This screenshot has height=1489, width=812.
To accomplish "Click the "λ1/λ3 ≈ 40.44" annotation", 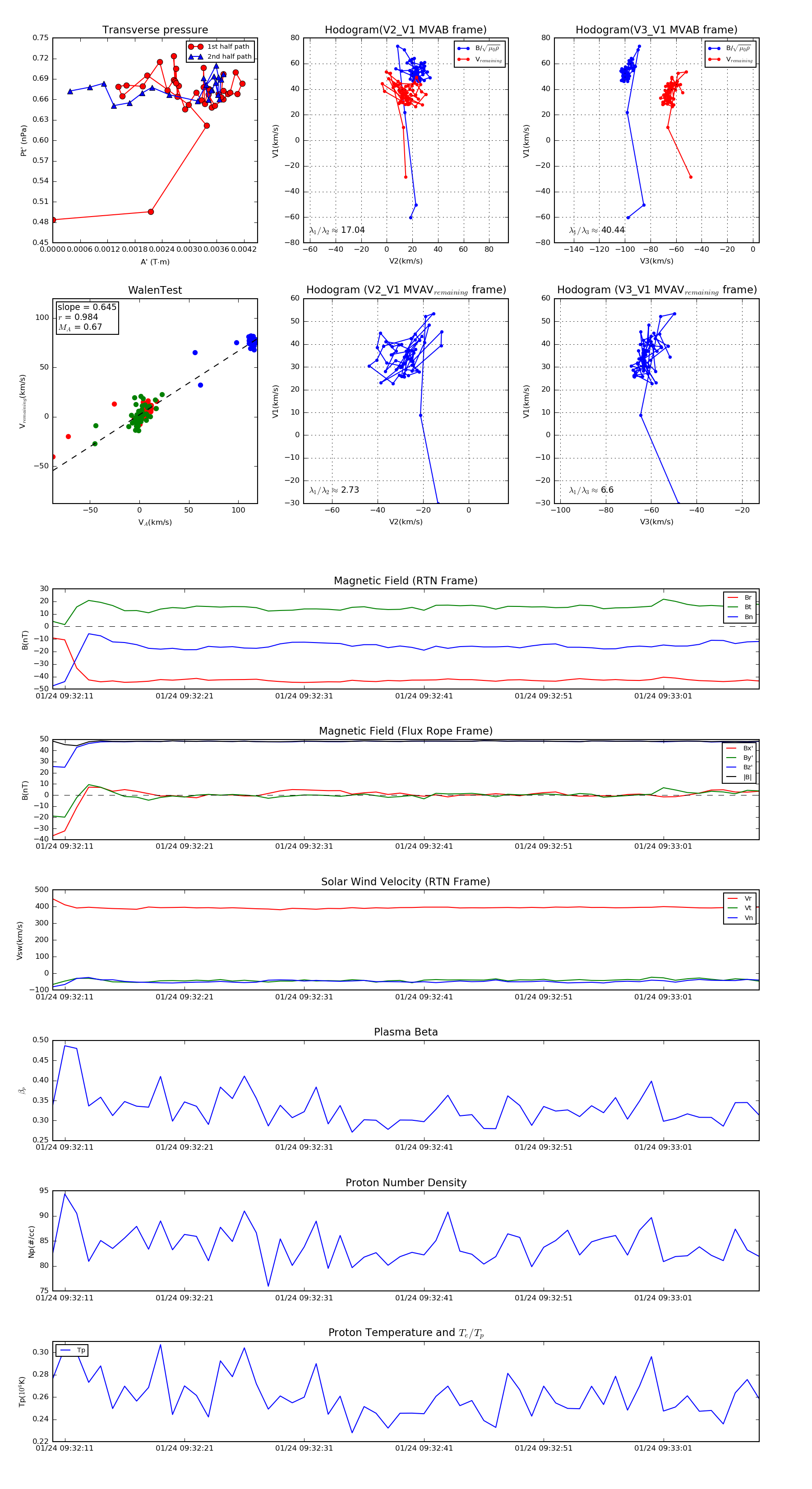I will pyautogui.click(x=597, y=230).
